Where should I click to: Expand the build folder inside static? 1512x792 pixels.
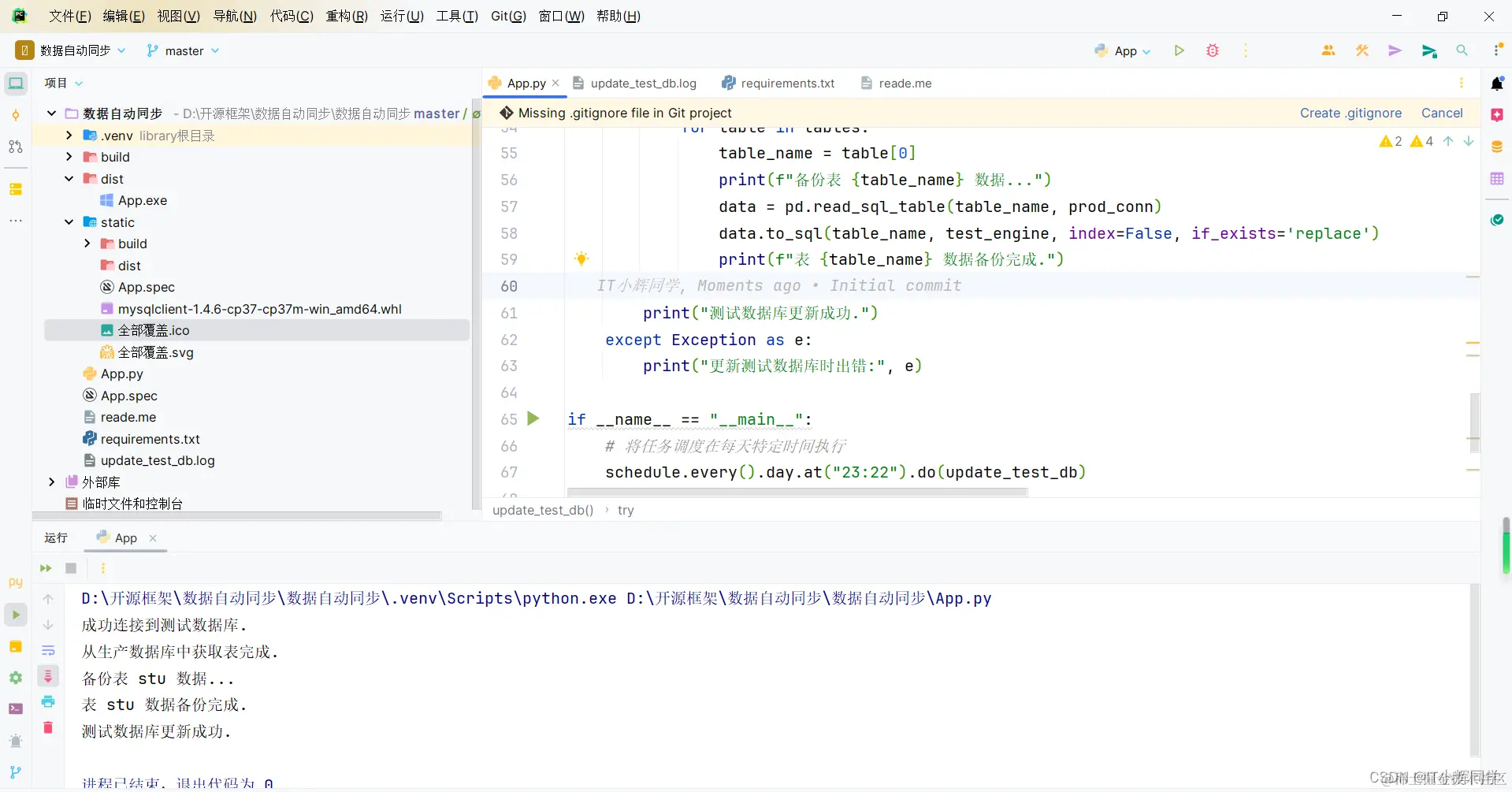(87, 244)
